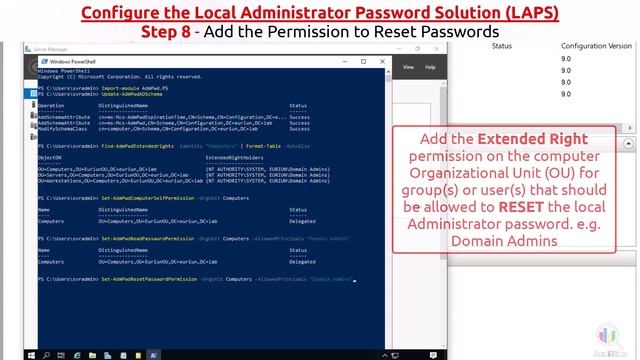Launch Internet Explorer from taskbar

pyautogui.click(x=77, y=356)
